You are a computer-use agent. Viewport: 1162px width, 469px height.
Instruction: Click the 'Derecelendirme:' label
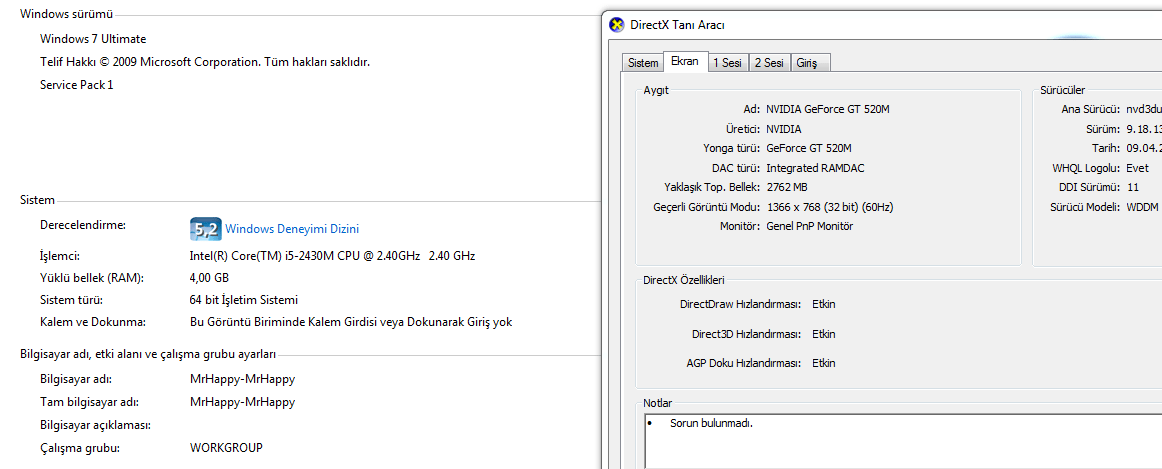[x=82, y=224]
